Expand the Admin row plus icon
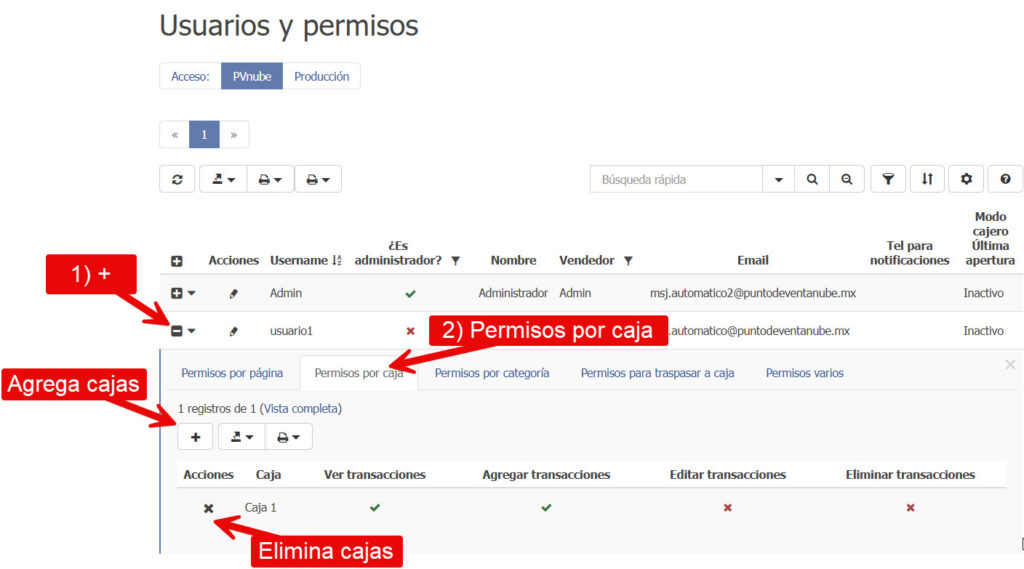 point(176,293)
